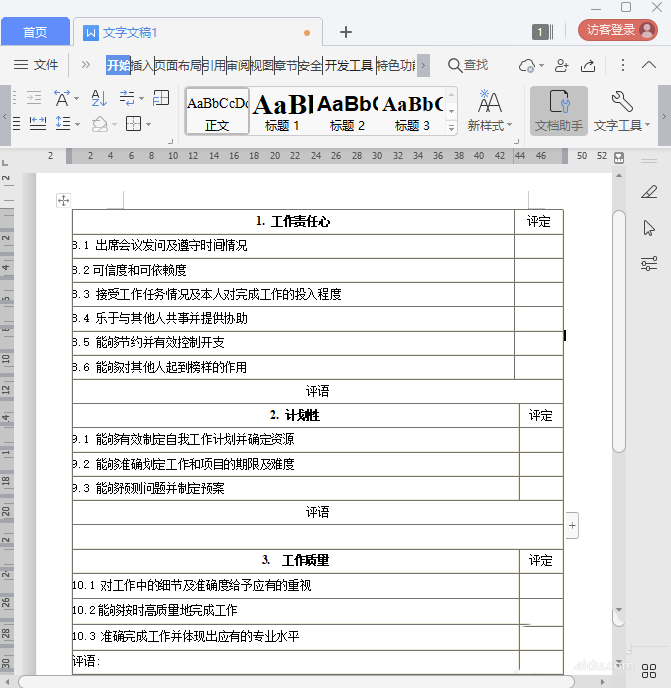Click the 工作质量 heading cell
The width and height of the screenshot is (671, 688).
point(295,561)
